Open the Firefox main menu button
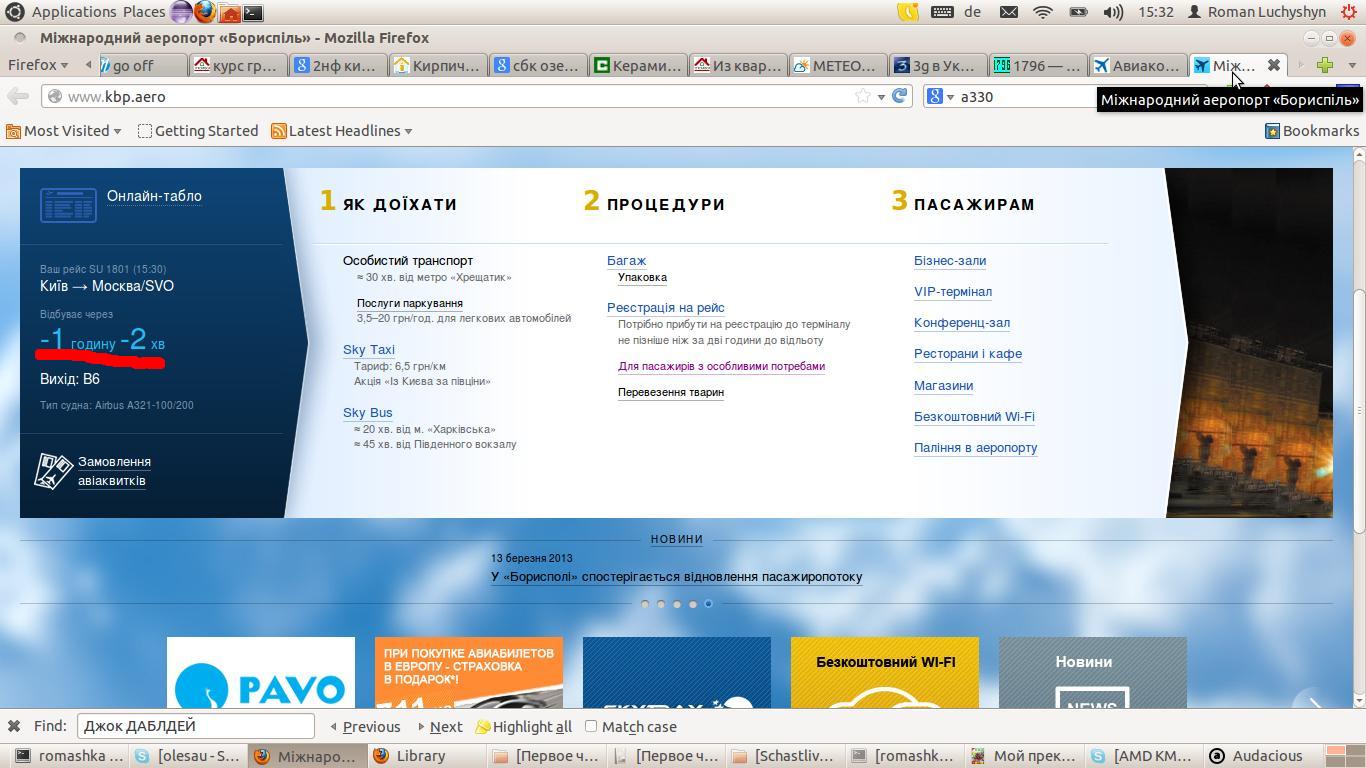 point(38,65)
